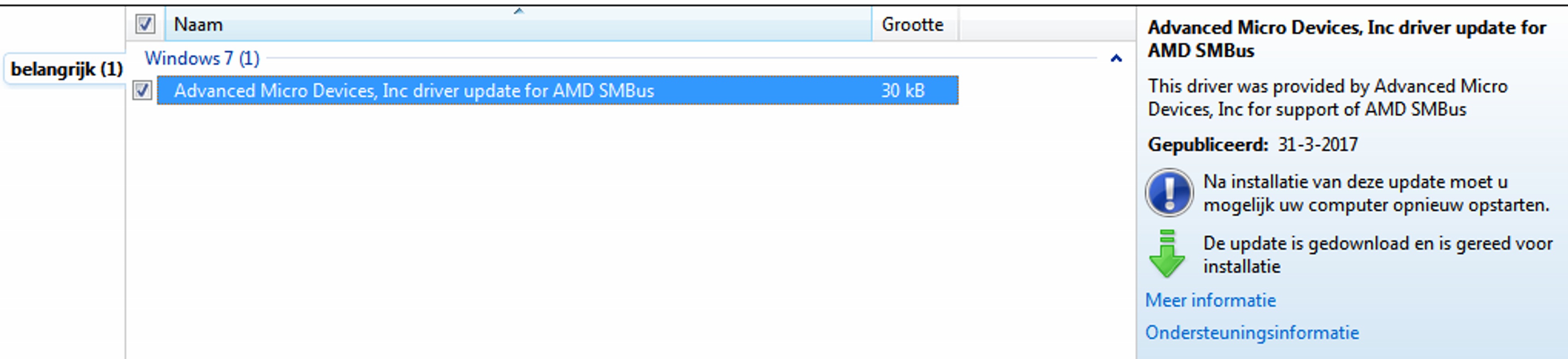Sort by the Naam column header
This screenshot has width=1568, height=359.
pyautogui.click(x=518, y=24)
